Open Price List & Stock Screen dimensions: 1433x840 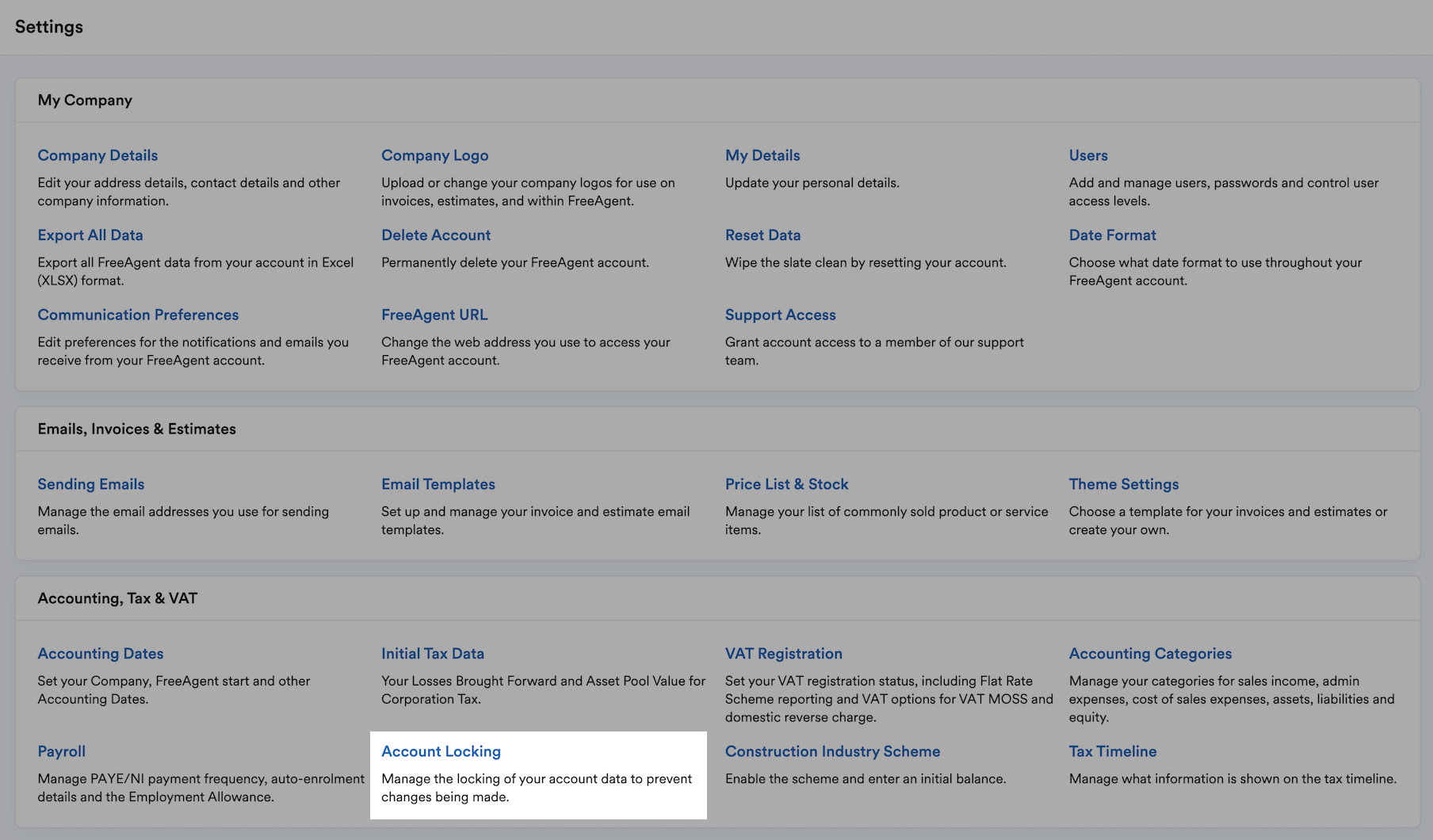pos(786,484)
